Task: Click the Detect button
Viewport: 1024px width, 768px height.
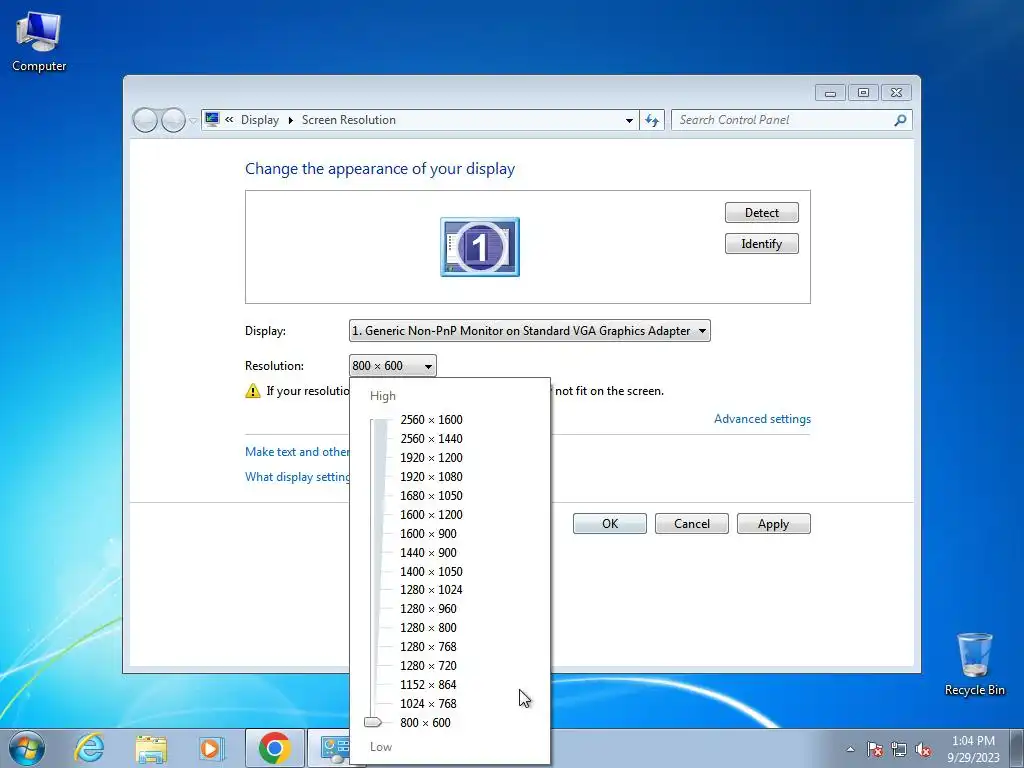Action: click(761, 213)
